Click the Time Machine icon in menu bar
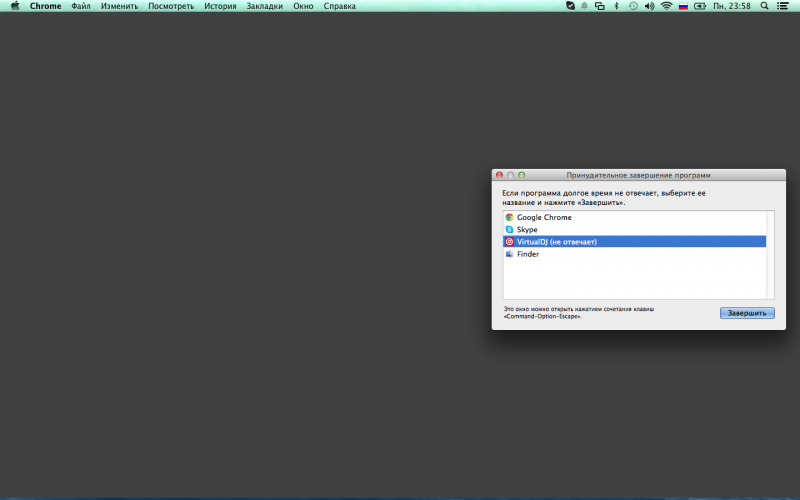Viewport: 800px width, 500px height. coord(633,6)
